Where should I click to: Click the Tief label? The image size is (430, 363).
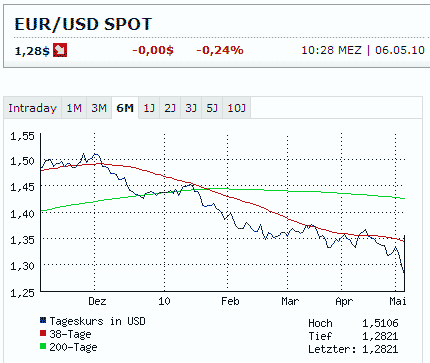coord(320,336)
